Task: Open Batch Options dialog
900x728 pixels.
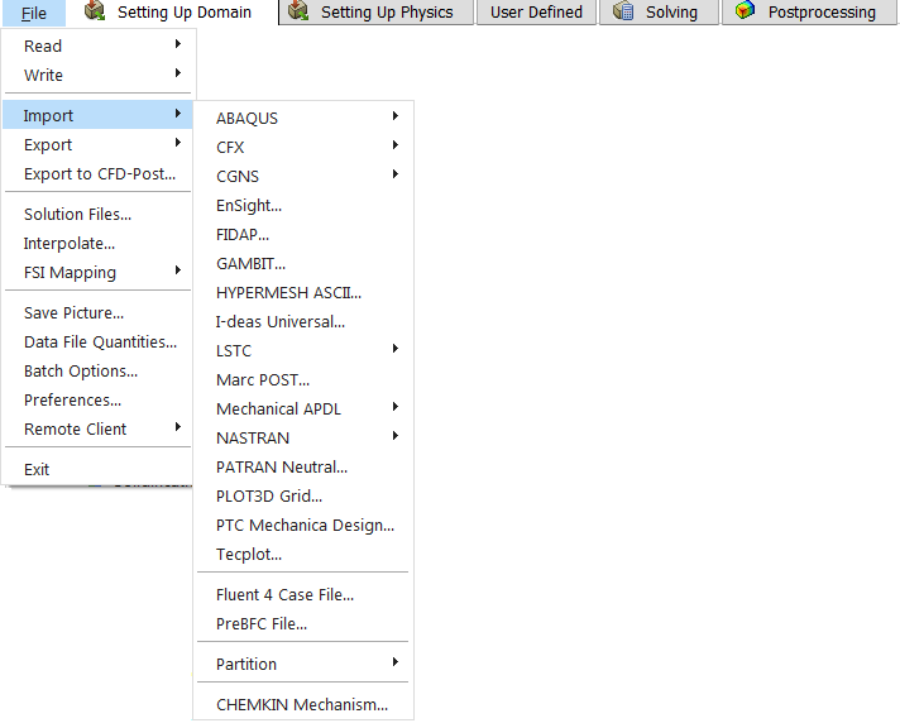Action: [99, 371]
